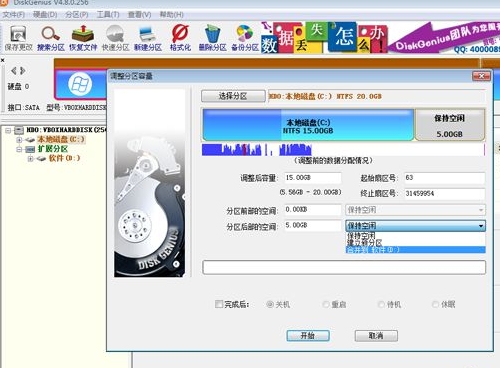Click the 调整后容量 size input field
500x368 pixels.
(313, 178)
